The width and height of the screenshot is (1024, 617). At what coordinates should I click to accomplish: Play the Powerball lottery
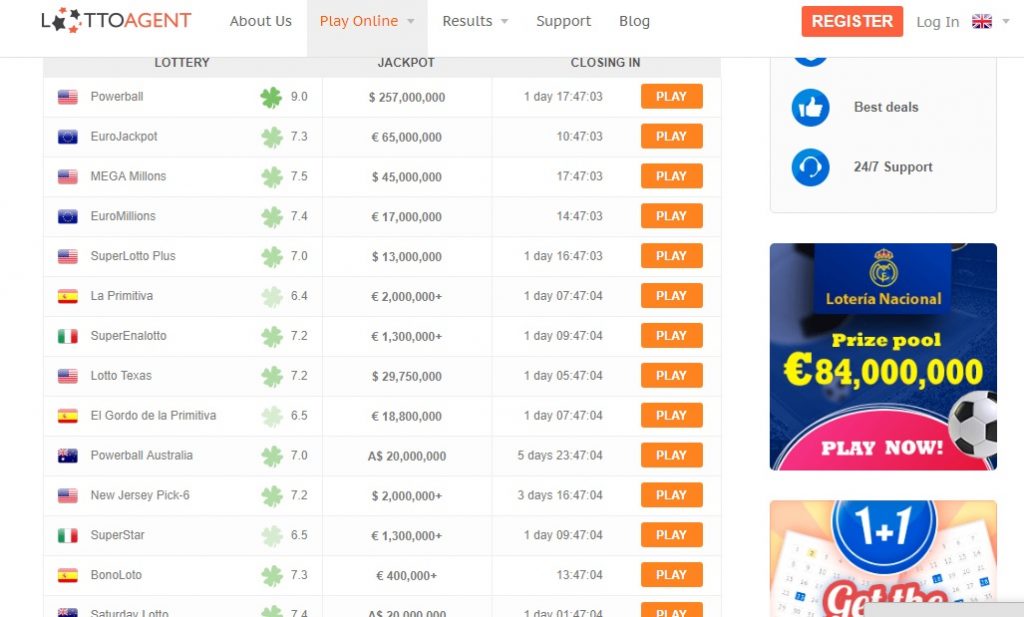(x=671, y=96)
